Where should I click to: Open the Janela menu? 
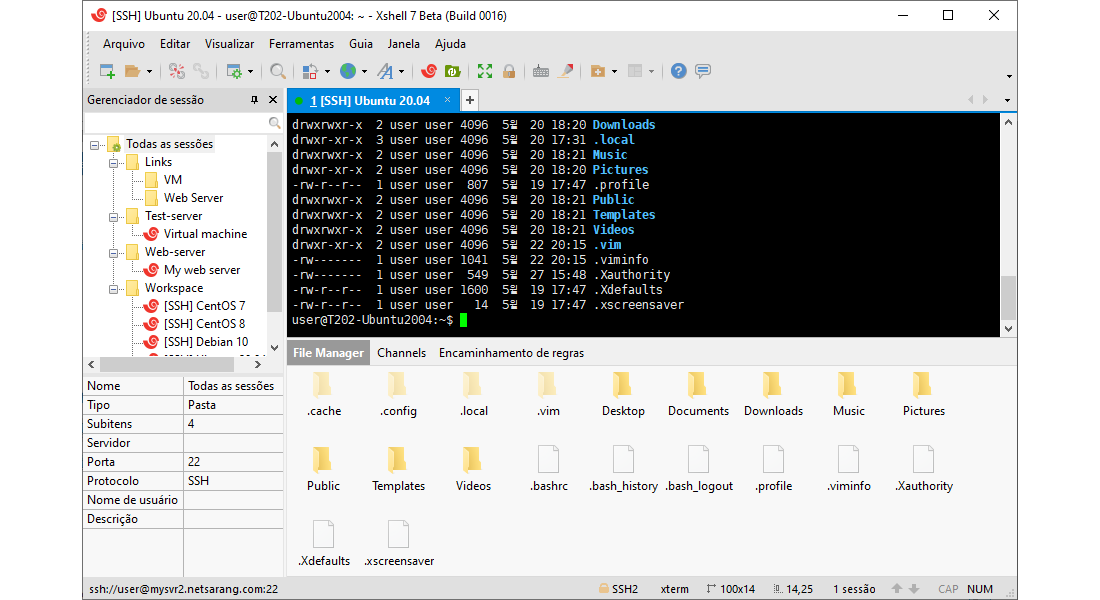point(403,44)
